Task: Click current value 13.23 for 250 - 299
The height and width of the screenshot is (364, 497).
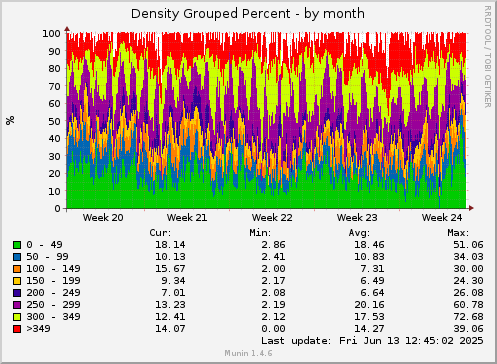Action: click(170, 305)
